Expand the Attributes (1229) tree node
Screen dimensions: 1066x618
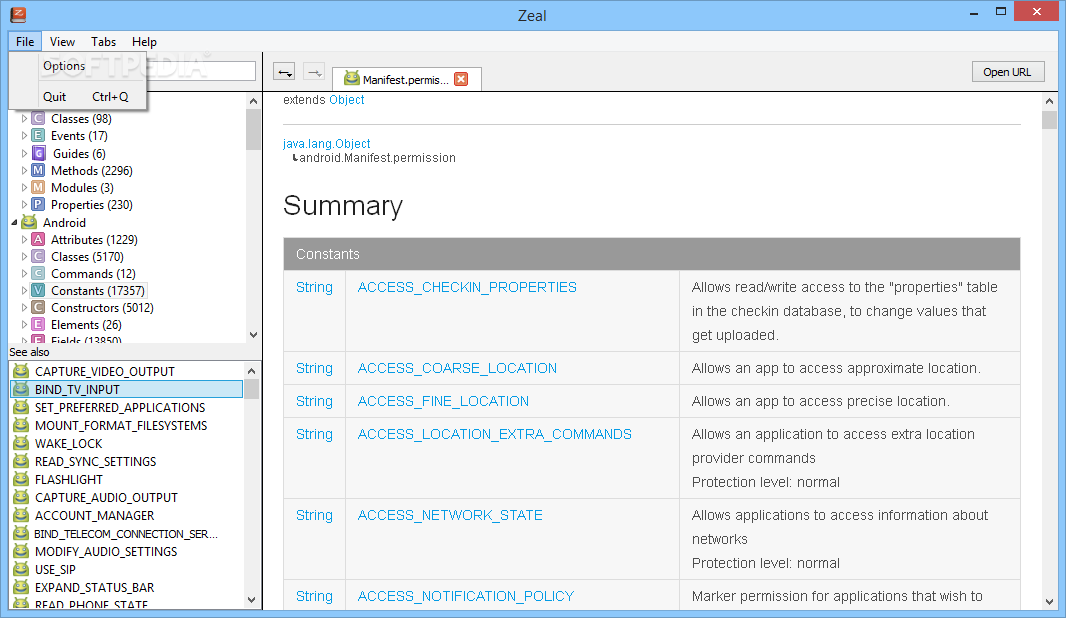click(24, 239)
